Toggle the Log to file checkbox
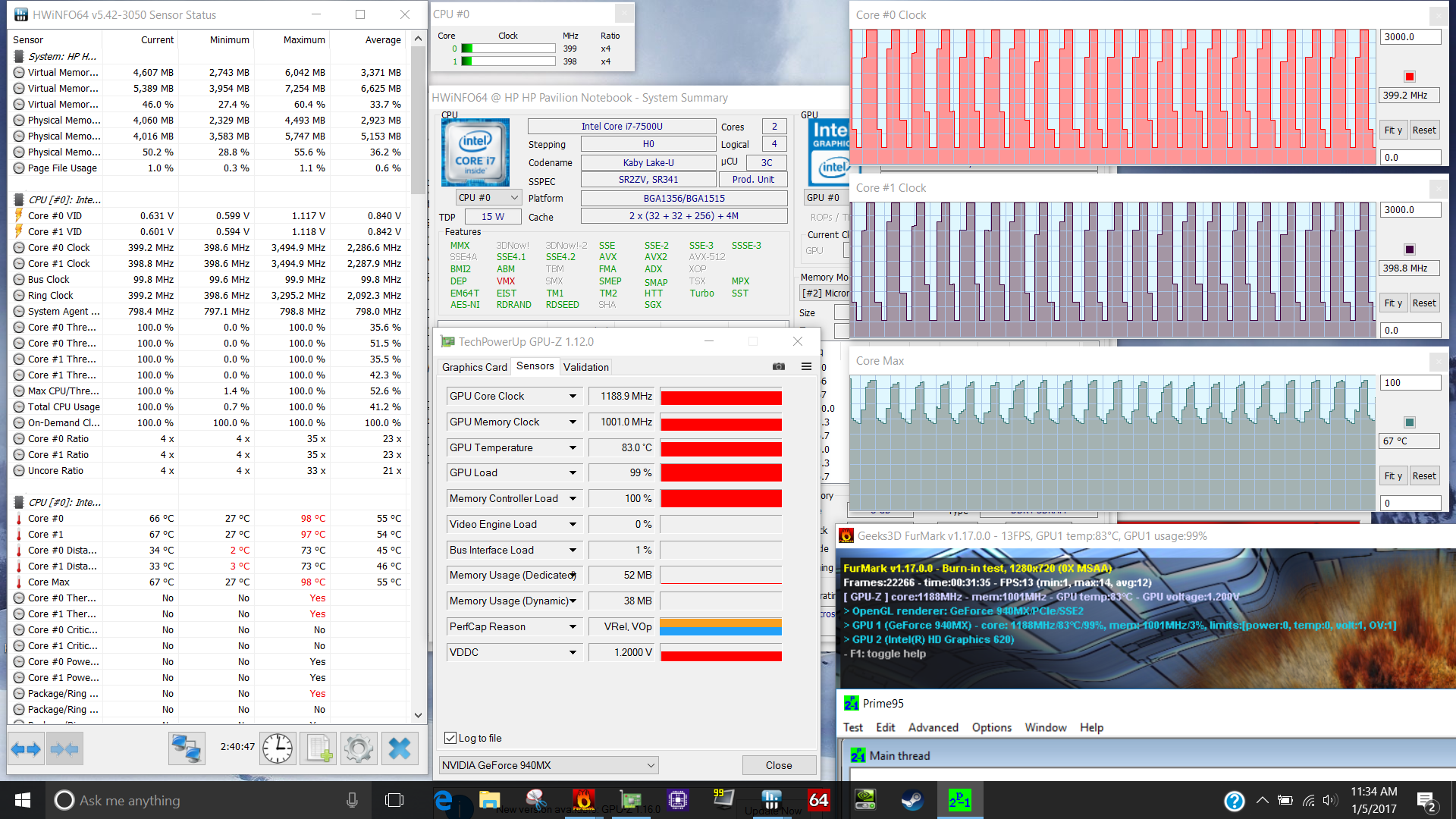The image size is (1456, 819). pyautogui.click(x=450, y=738)
